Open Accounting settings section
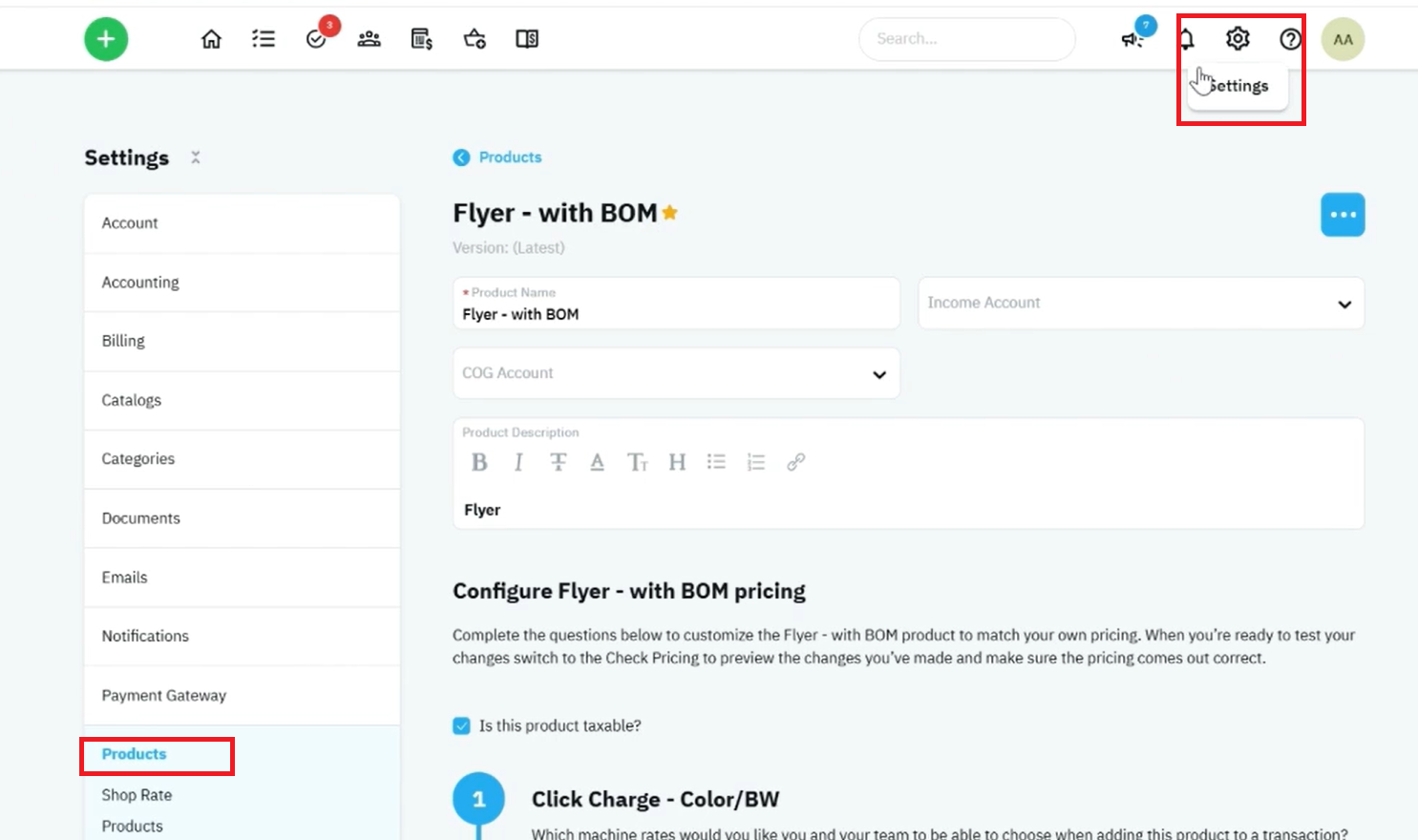This screenshot has height=840, width=1418. 242,283
